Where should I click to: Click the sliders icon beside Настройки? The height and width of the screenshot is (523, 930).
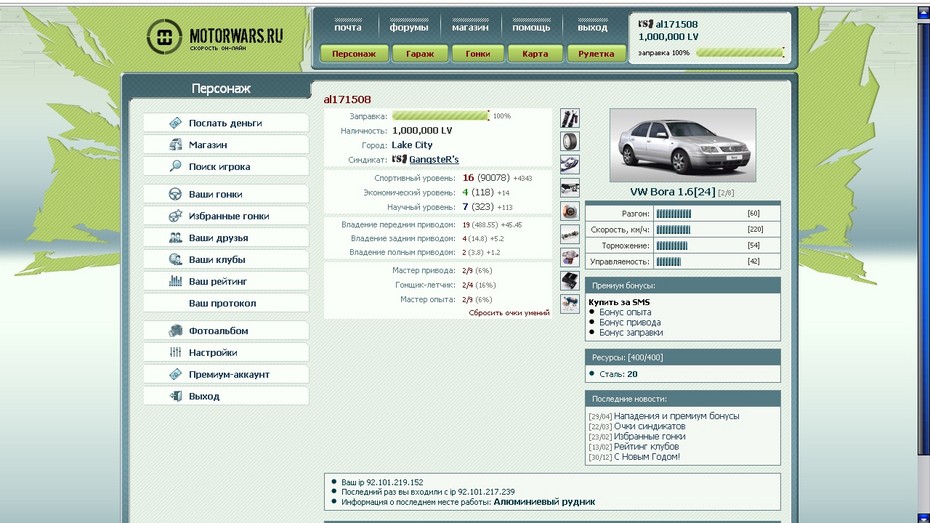click(175, 352)
